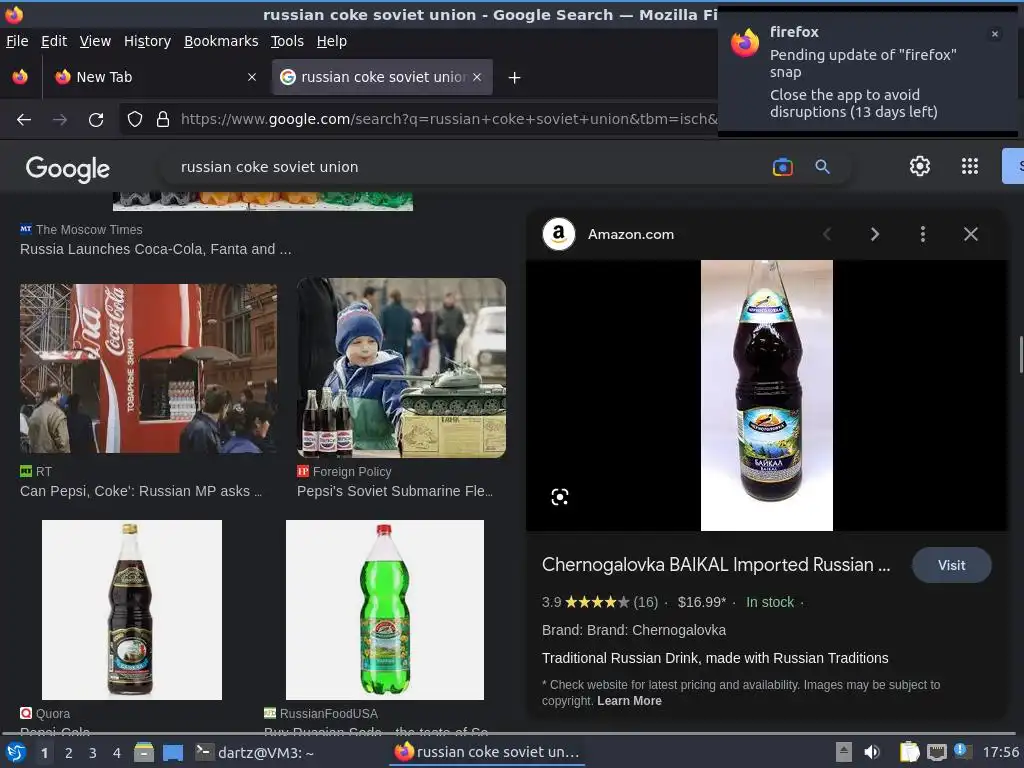Open a new tab with plus button
Viewport: 1024px width, 768px height.
515,78
